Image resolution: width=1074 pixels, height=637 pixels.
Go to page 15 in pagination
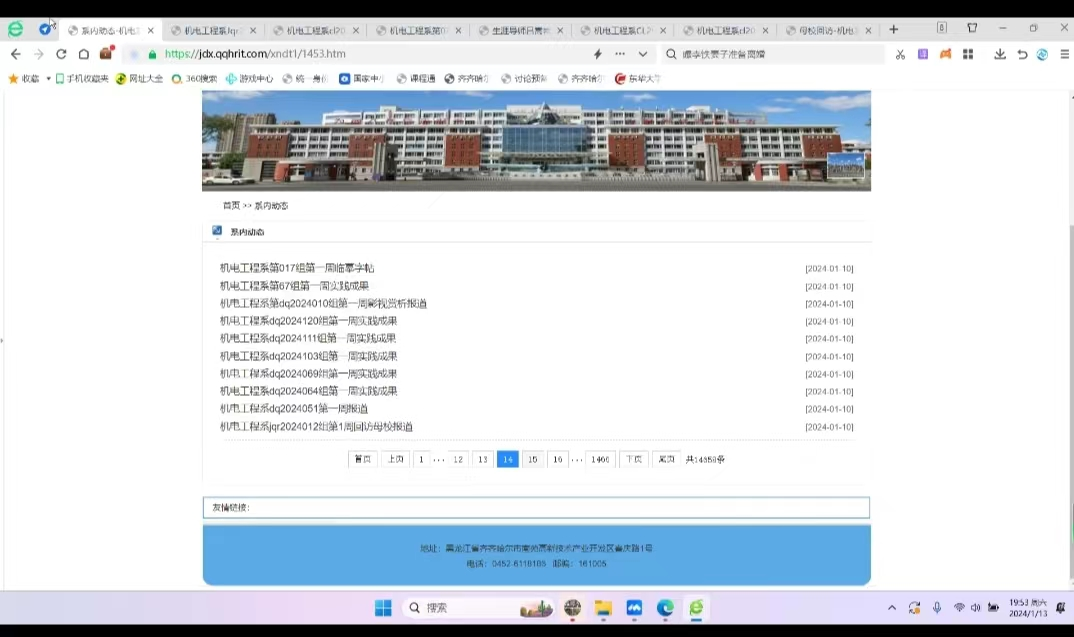[533, 459]
